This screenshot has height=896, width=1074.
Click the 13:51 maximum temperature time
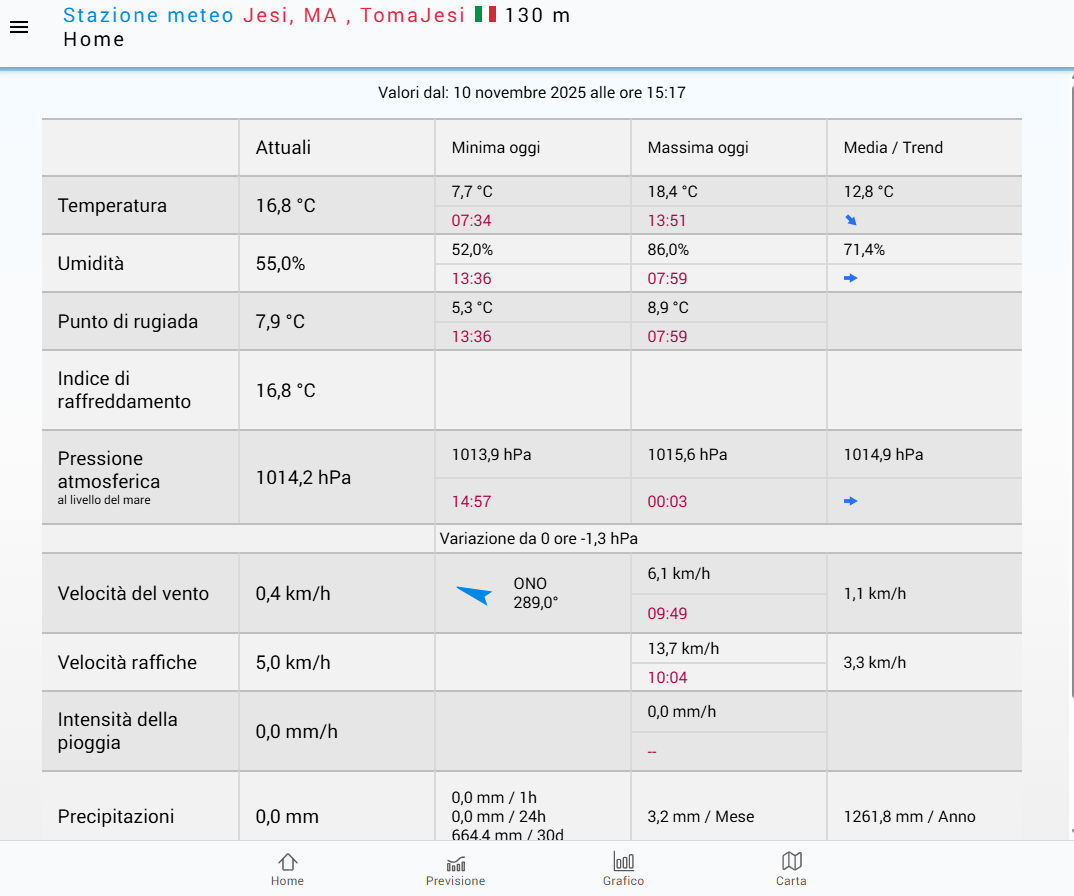point(667,220)
